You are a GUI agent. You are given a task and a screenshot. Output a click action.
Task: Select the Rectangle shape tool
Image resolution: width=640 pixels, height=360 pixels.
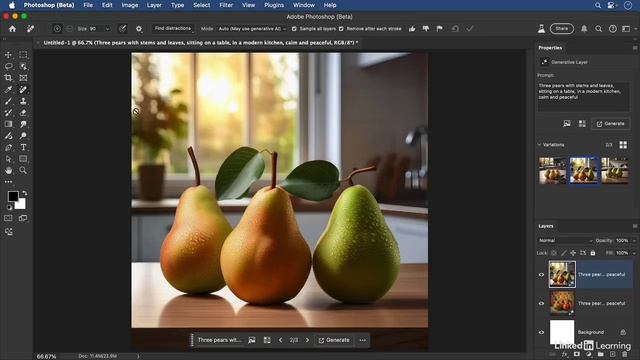coord(23,159)
